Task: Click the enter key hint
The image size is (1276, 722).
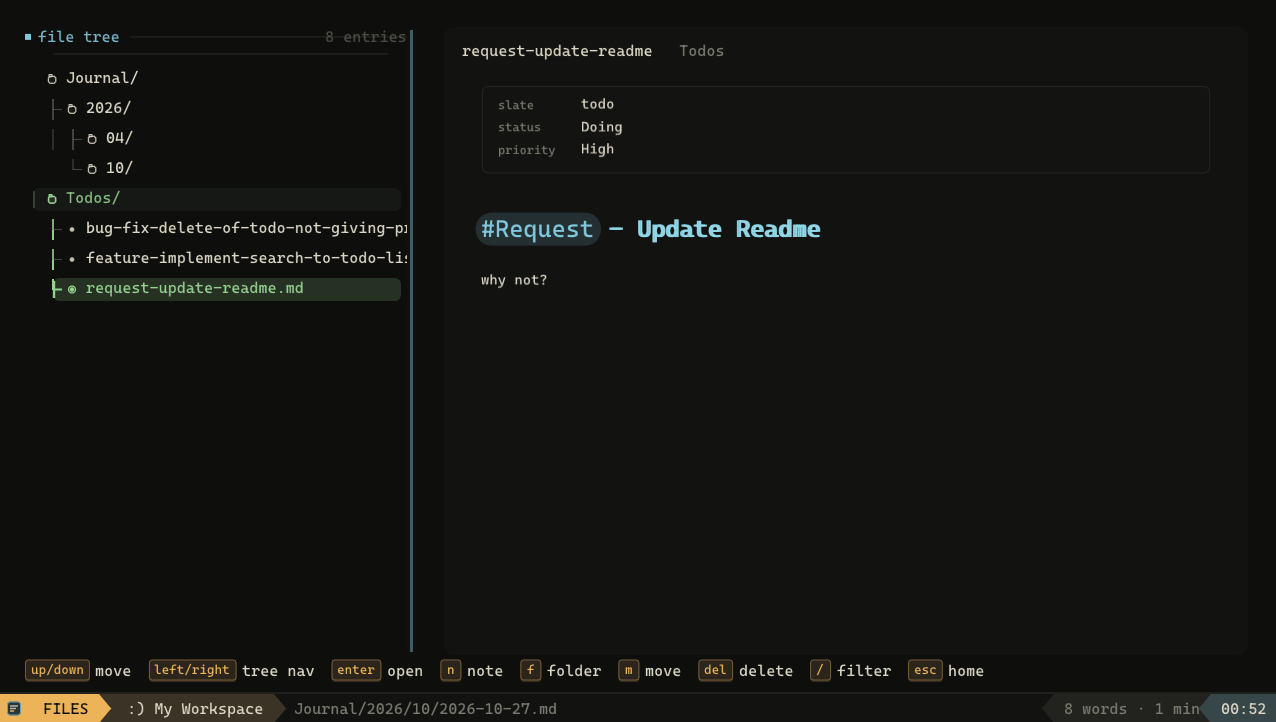Action: (x=356, y=670)
